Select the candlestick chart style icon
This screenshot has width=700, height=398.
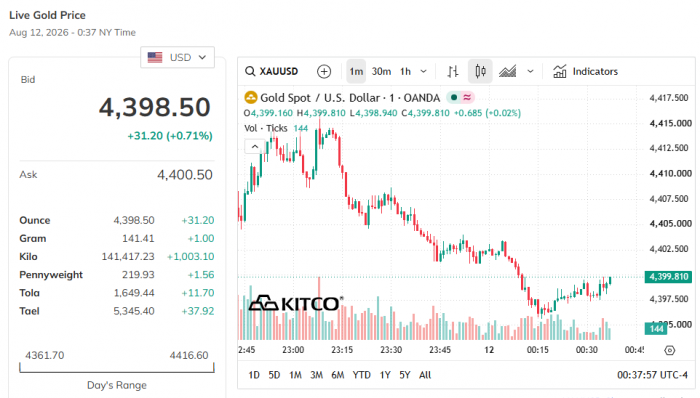[x=480, y=71]
